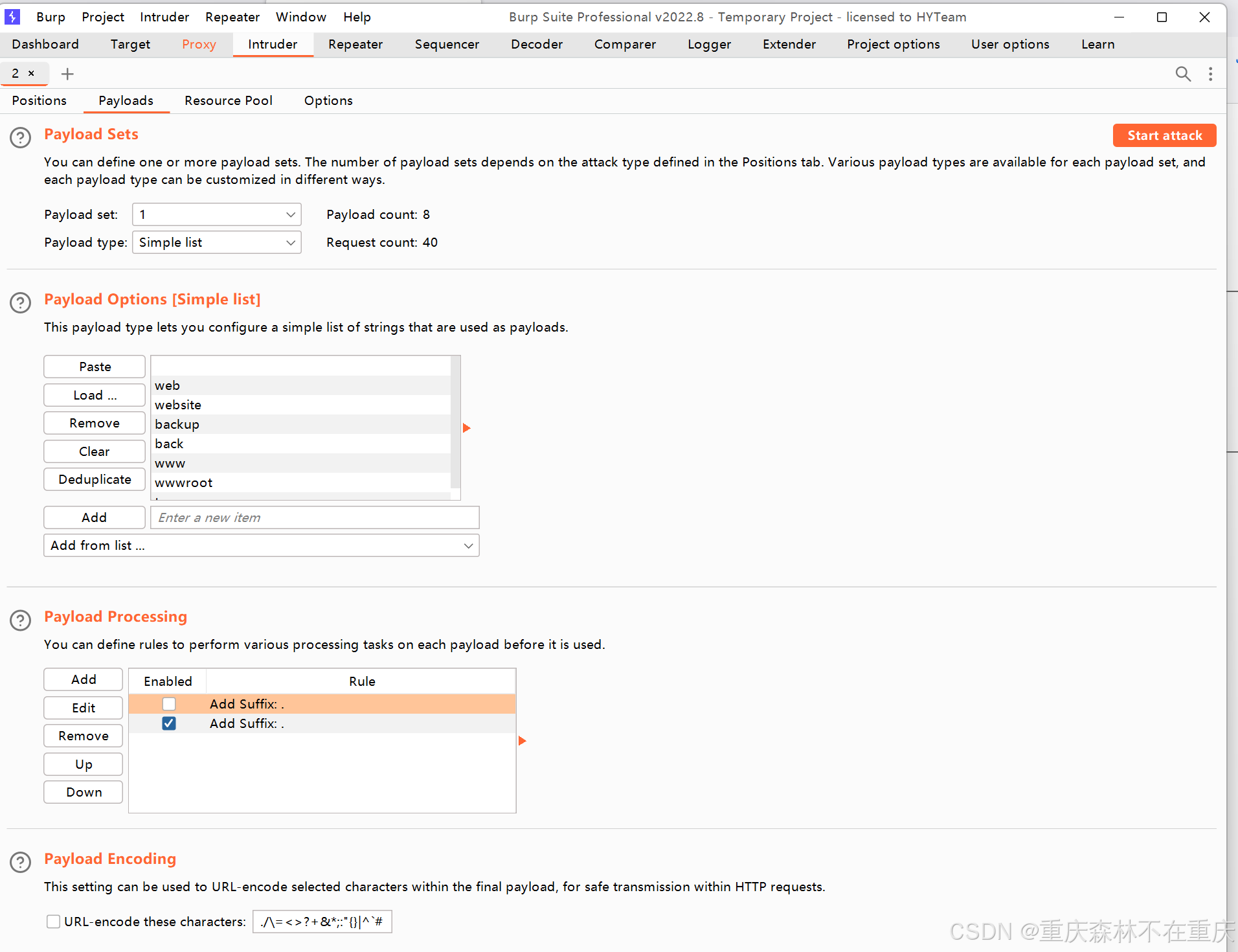
Task: Switch to the Proxy tab
Action: click(x=199, y=44)
